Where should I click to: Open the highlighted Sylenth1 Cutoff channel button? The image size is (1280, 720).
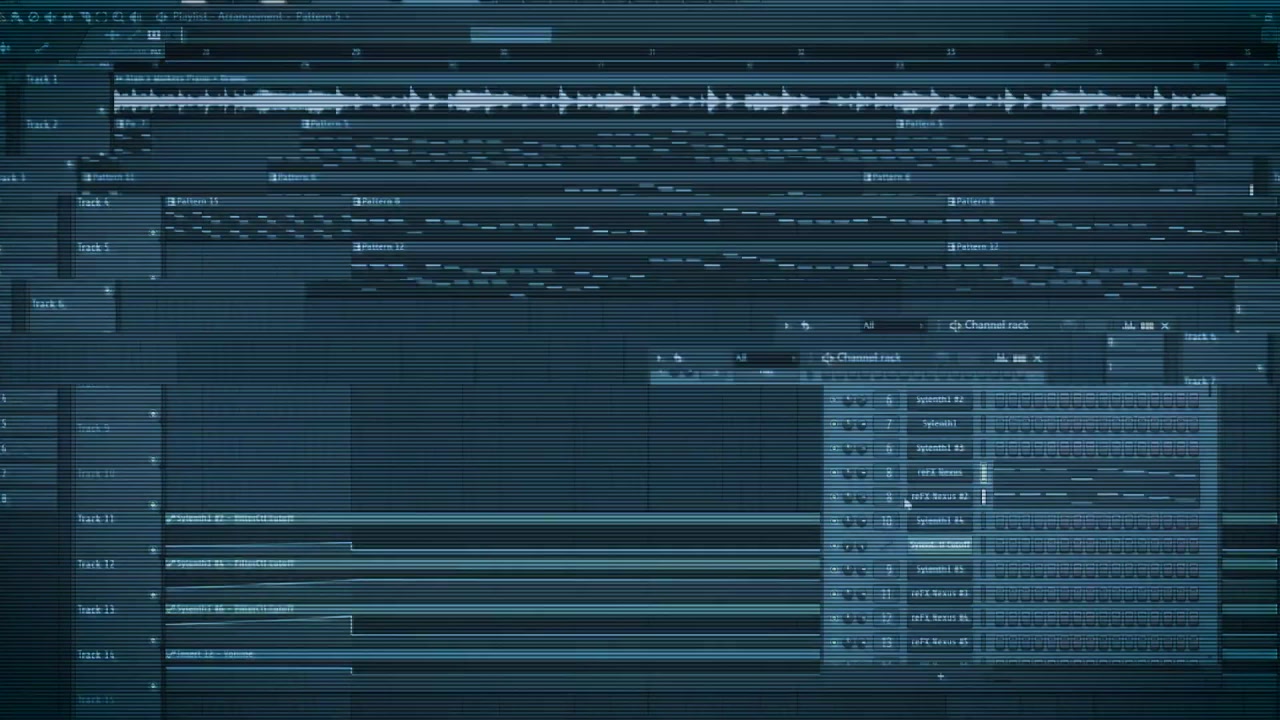pyautogui.click(x=940, y=546)
